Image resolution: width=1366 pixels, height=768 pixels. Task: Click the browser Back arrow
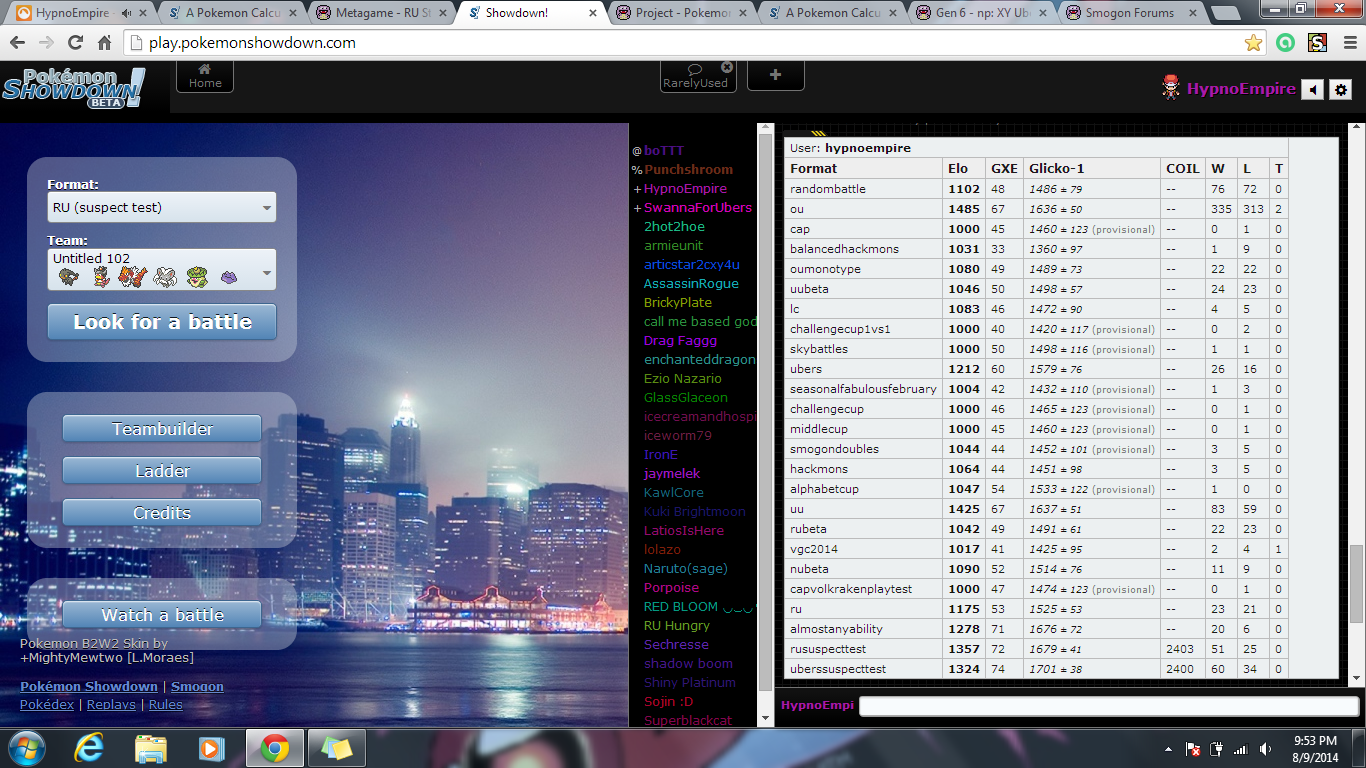coord(17,43)
